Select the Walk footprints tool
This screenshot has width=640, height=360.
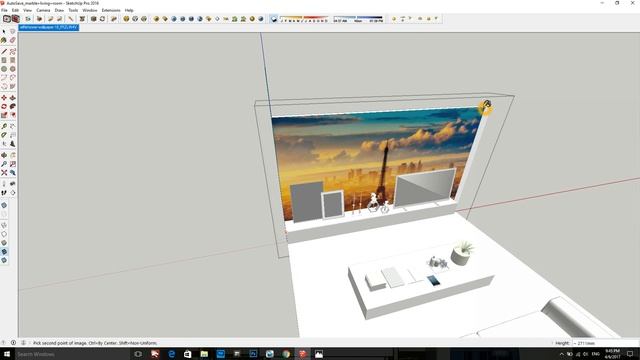pos(4,193)
